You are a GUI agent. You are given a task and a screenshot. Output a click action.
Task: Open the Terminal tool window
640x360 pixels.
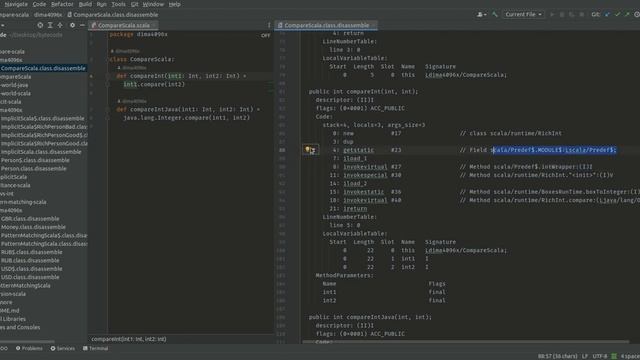click(96, 349)
